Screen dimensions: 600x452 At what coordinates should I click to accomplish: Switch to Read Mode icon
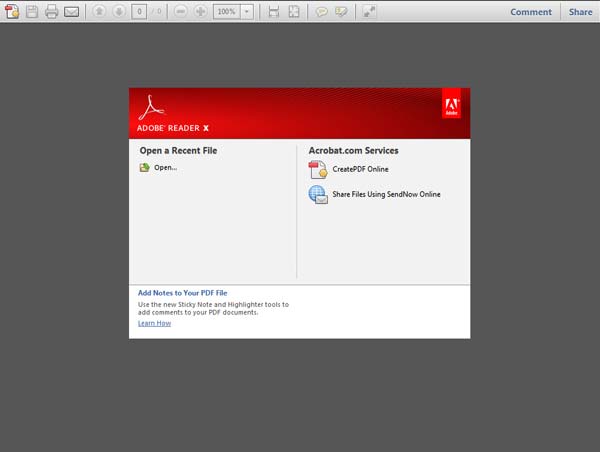pos(369,11)
